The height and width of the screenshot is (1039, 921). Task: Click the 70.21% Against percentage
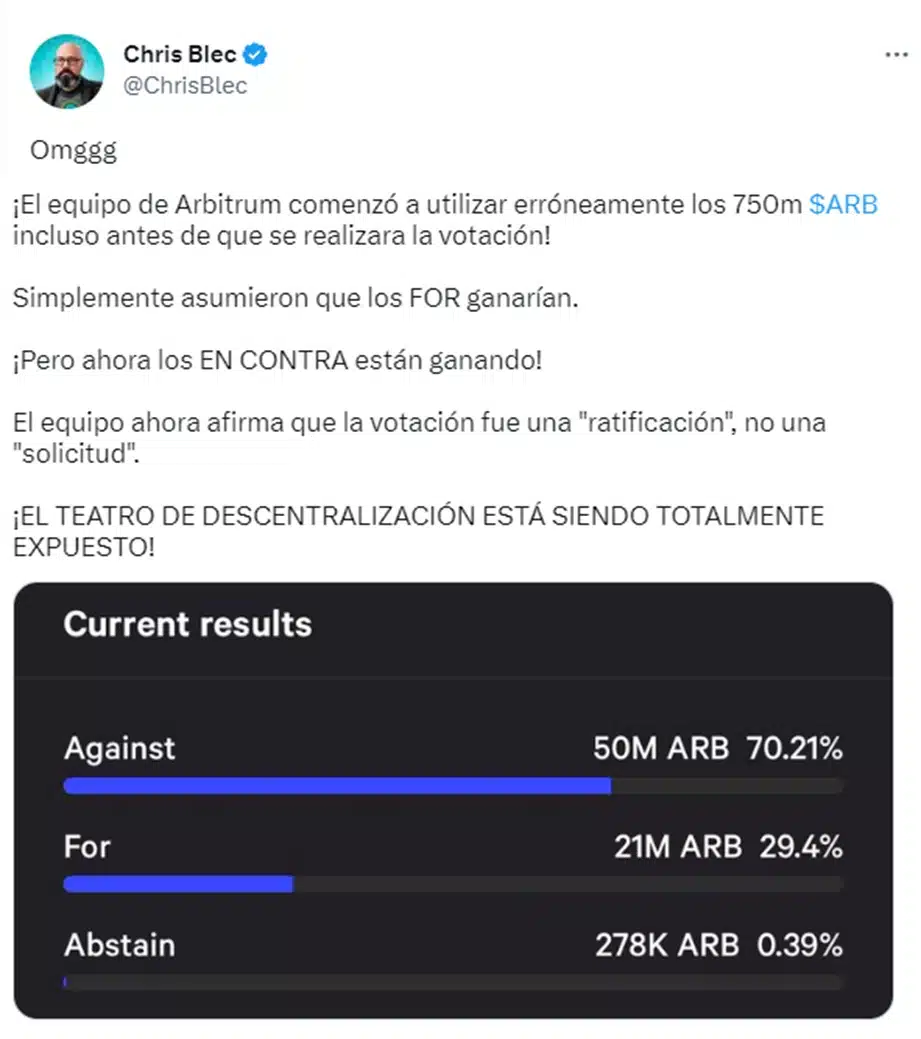795,748
